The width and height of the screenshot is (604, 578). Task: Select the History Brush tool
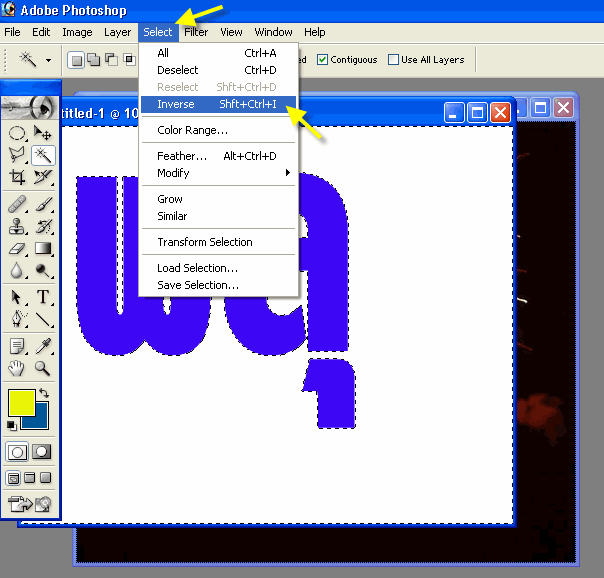[42, 226]
